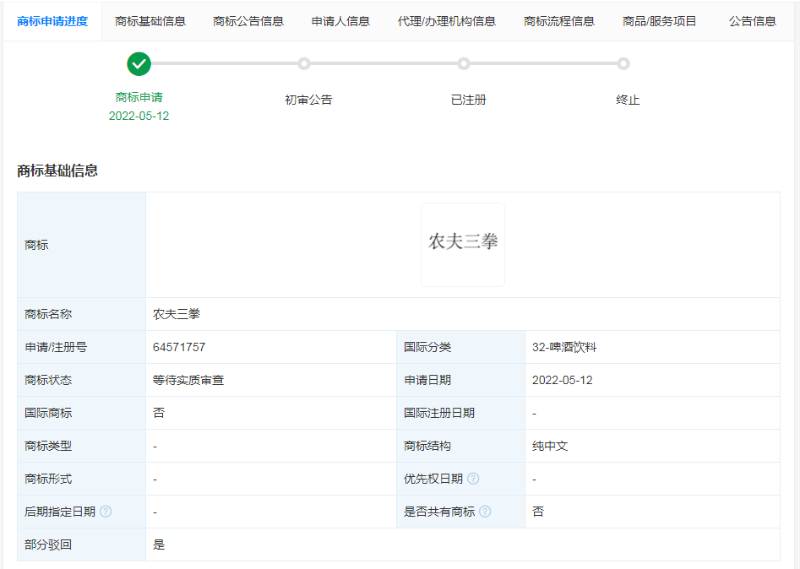The image size is (800, 569).
Task: Click the 国际商标 value 否
Action: pyautogui.click(x=159, y=413)
